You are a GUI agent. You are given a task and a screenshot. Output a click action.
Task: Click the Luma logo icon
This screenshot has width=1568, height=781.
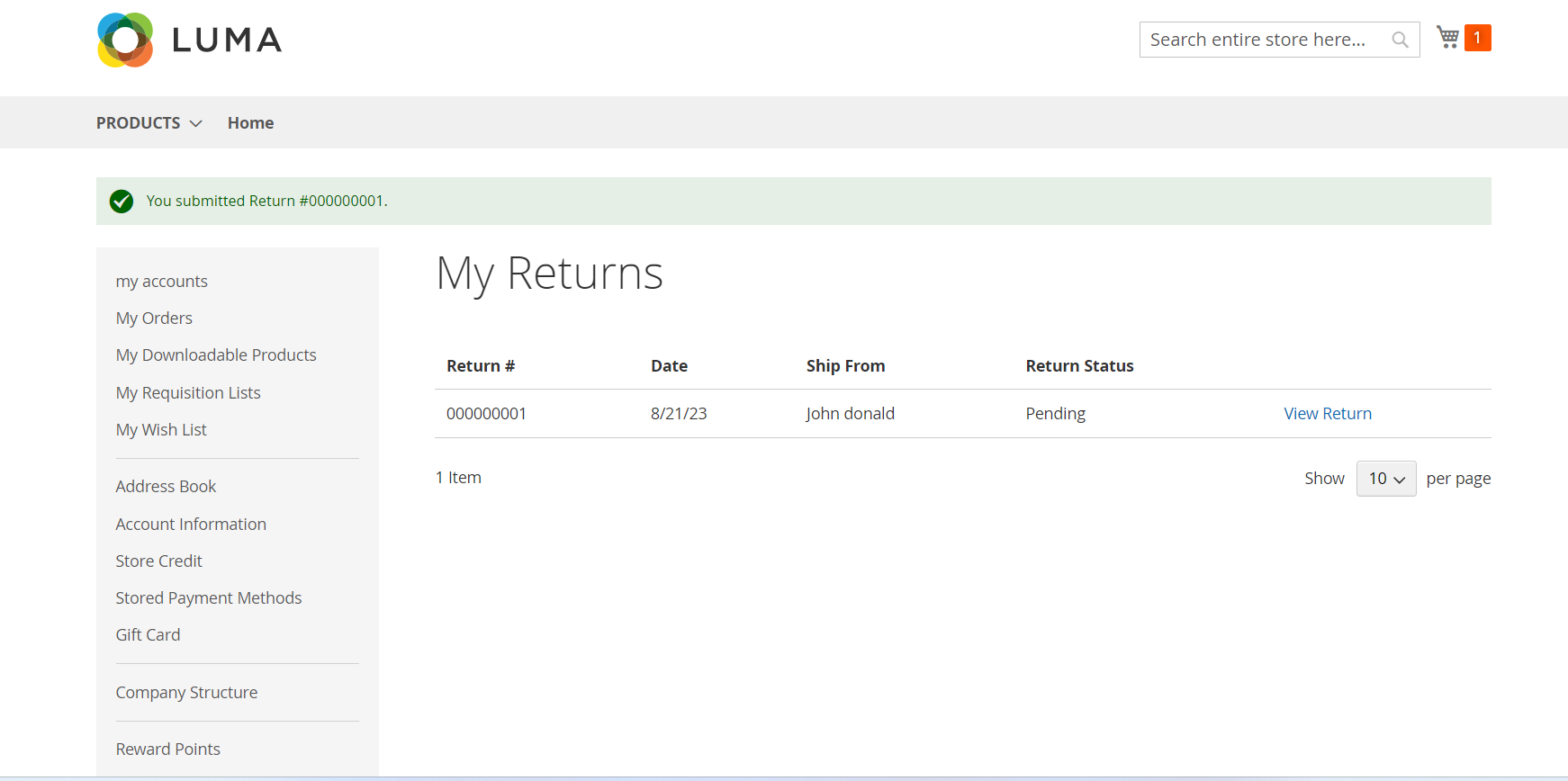[x=125, y=40]
